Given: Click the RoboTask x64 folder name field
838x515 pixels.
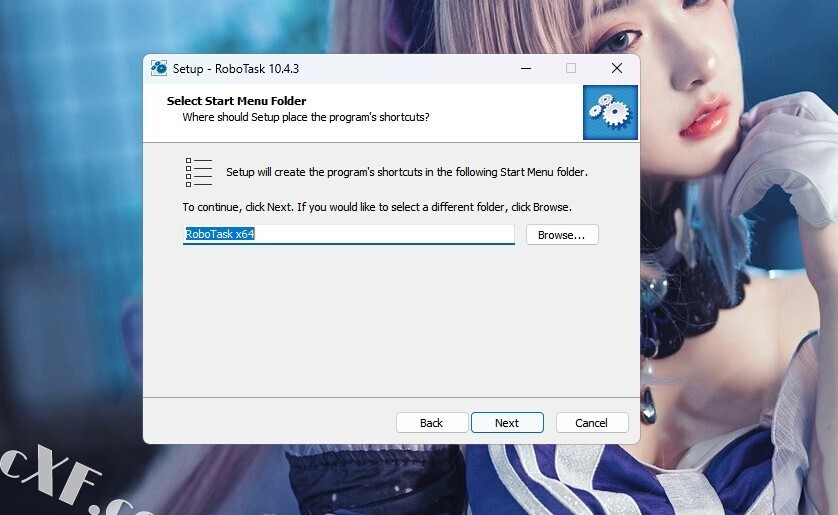Looking at the screenshot, I should click(x=348, y=234).
